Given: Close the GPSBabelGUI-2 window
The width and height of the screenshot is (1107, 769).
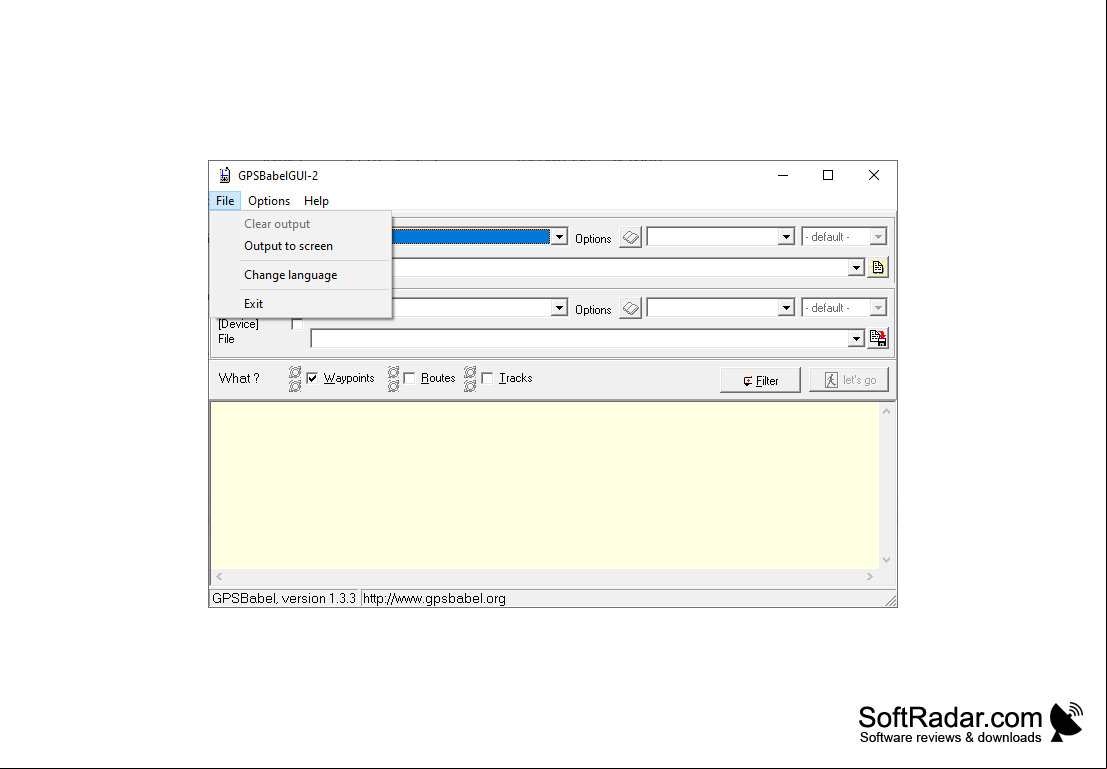Looking at the screenshot, I should point(873,175).
